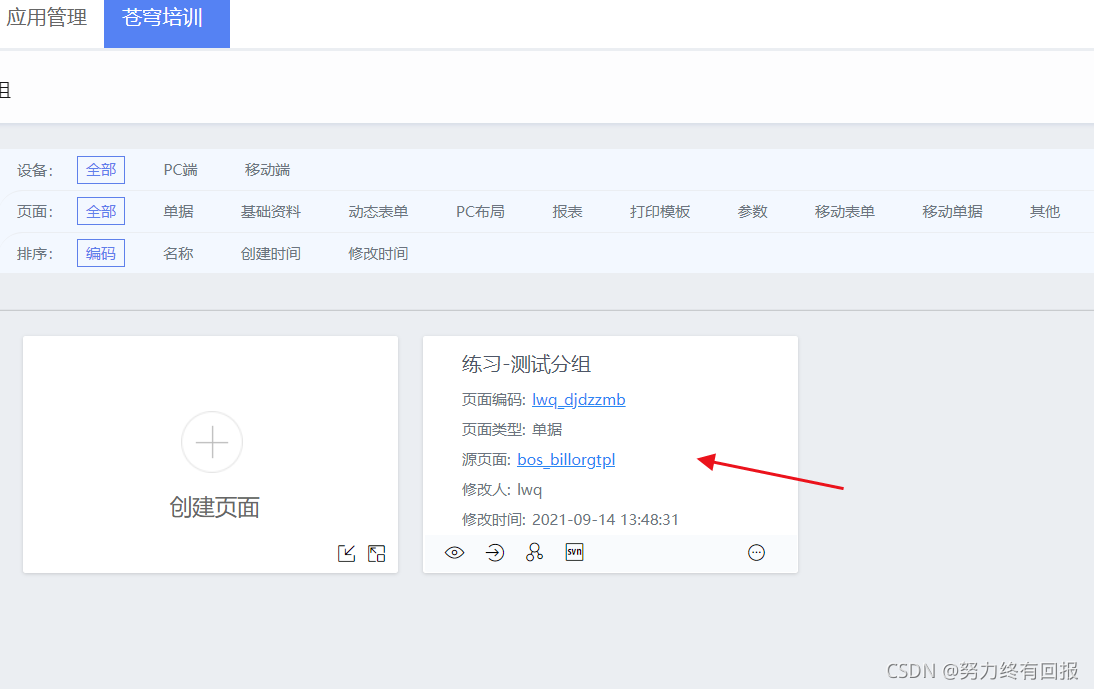
Task: Click the preview eye icon on 练习-测试分组 card
Action: [x=454, y=553]
